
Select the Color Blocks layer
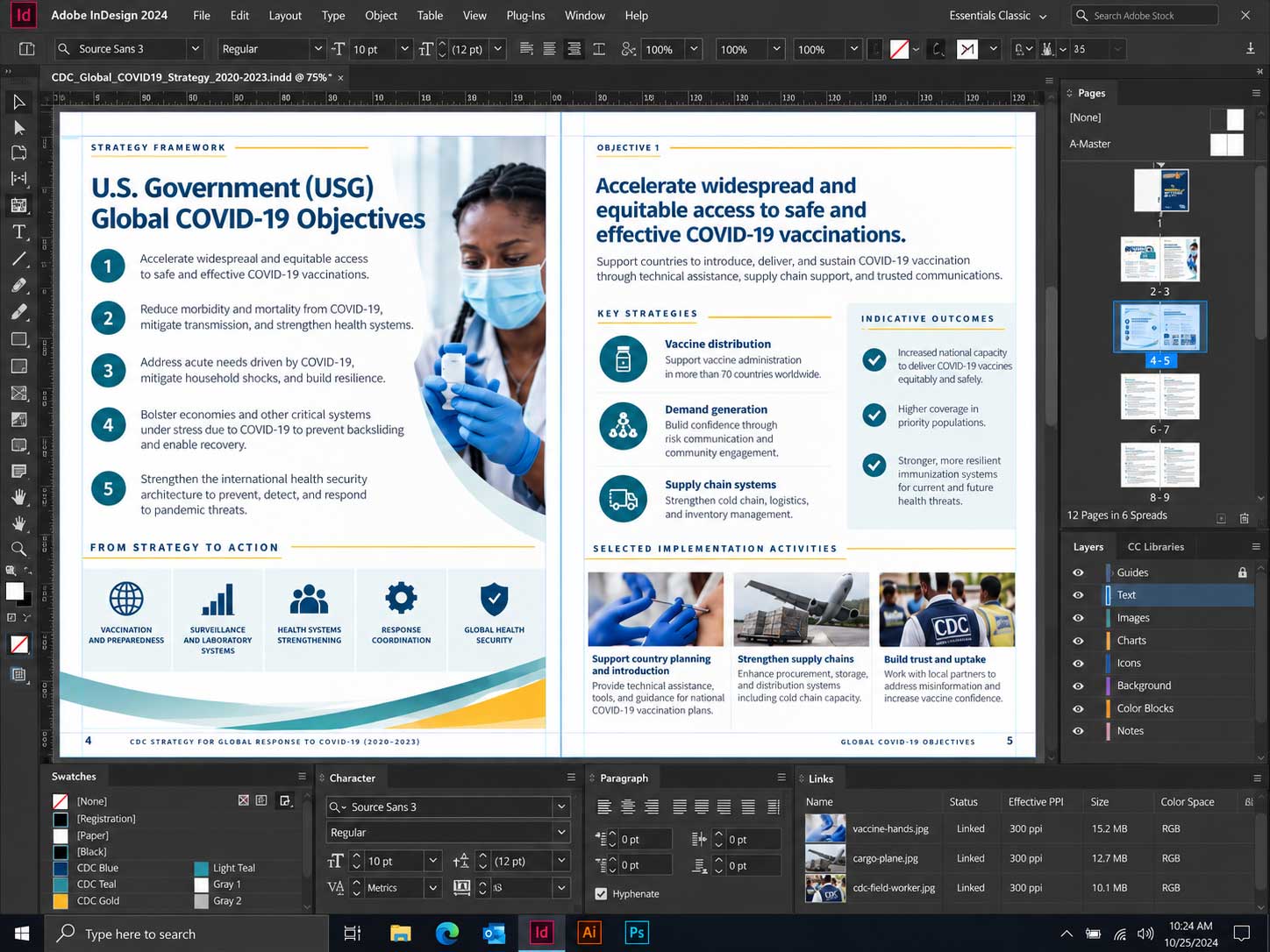point(1165,708)
